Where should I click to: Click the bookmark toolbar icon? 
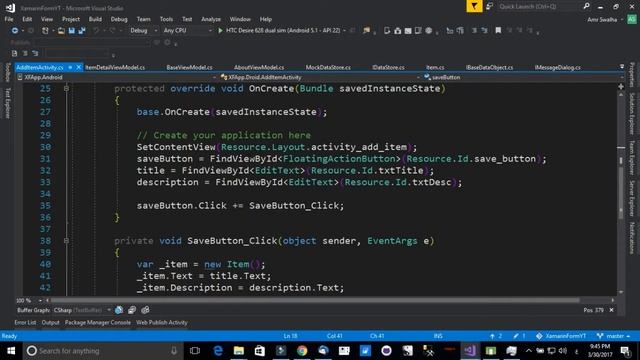tap(498, 31)
